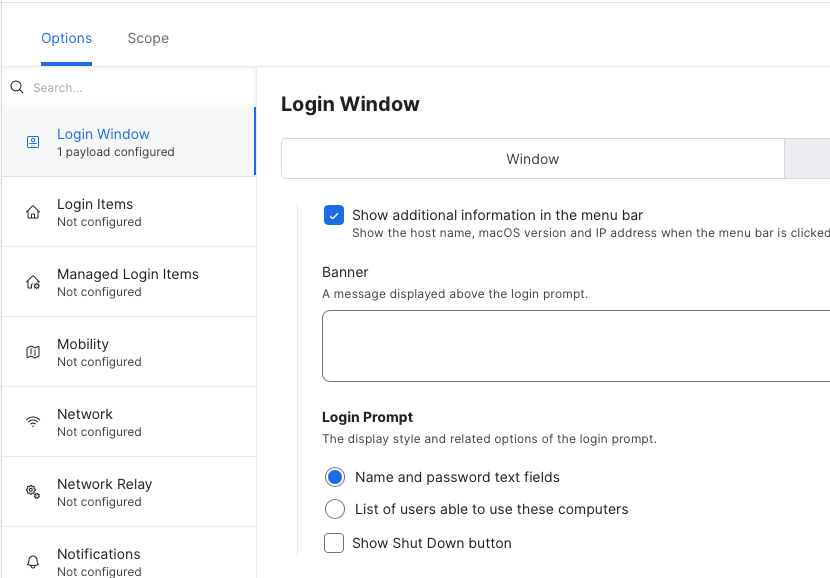This screenshot has width=830, height=578.
Task: Uncheck Show additional information in menu bar
Action: [x=334, y=215]
